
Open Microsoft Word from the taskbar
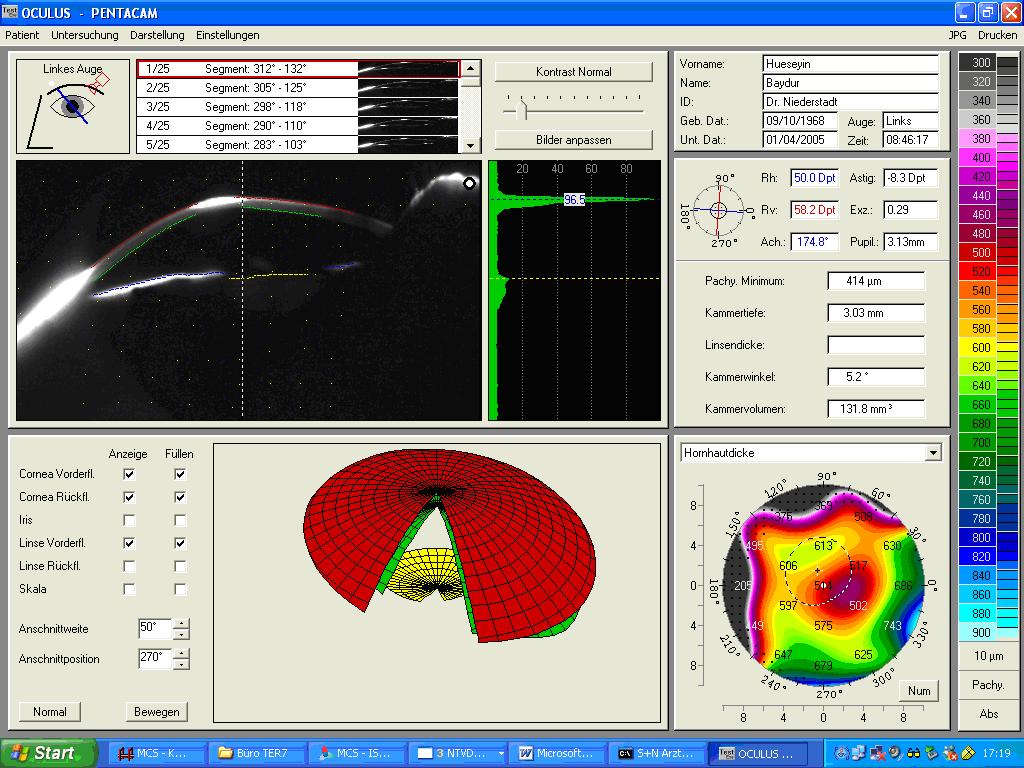click(x=556, y=753)
